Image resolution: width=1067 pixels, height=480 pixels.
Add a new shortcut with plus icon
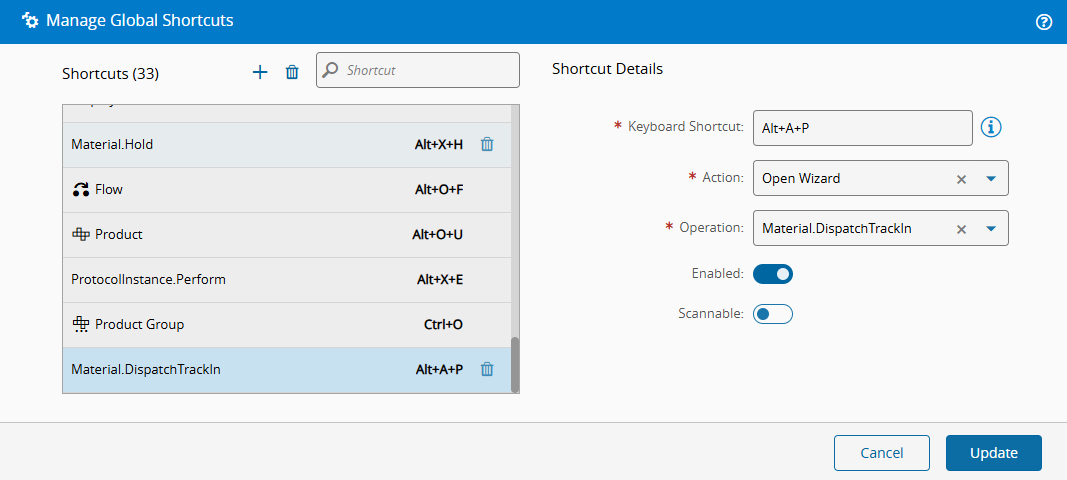point(260,72)
